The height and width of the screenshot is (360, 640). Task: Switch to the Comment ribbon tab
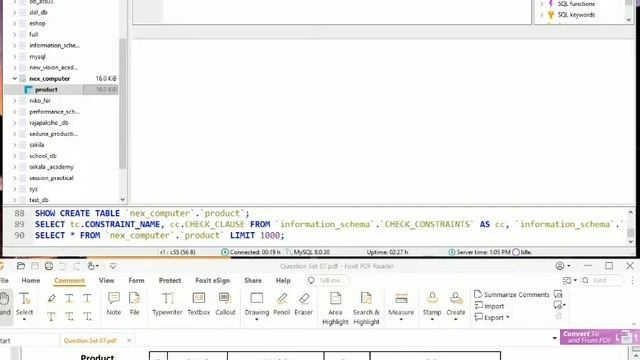69,280
